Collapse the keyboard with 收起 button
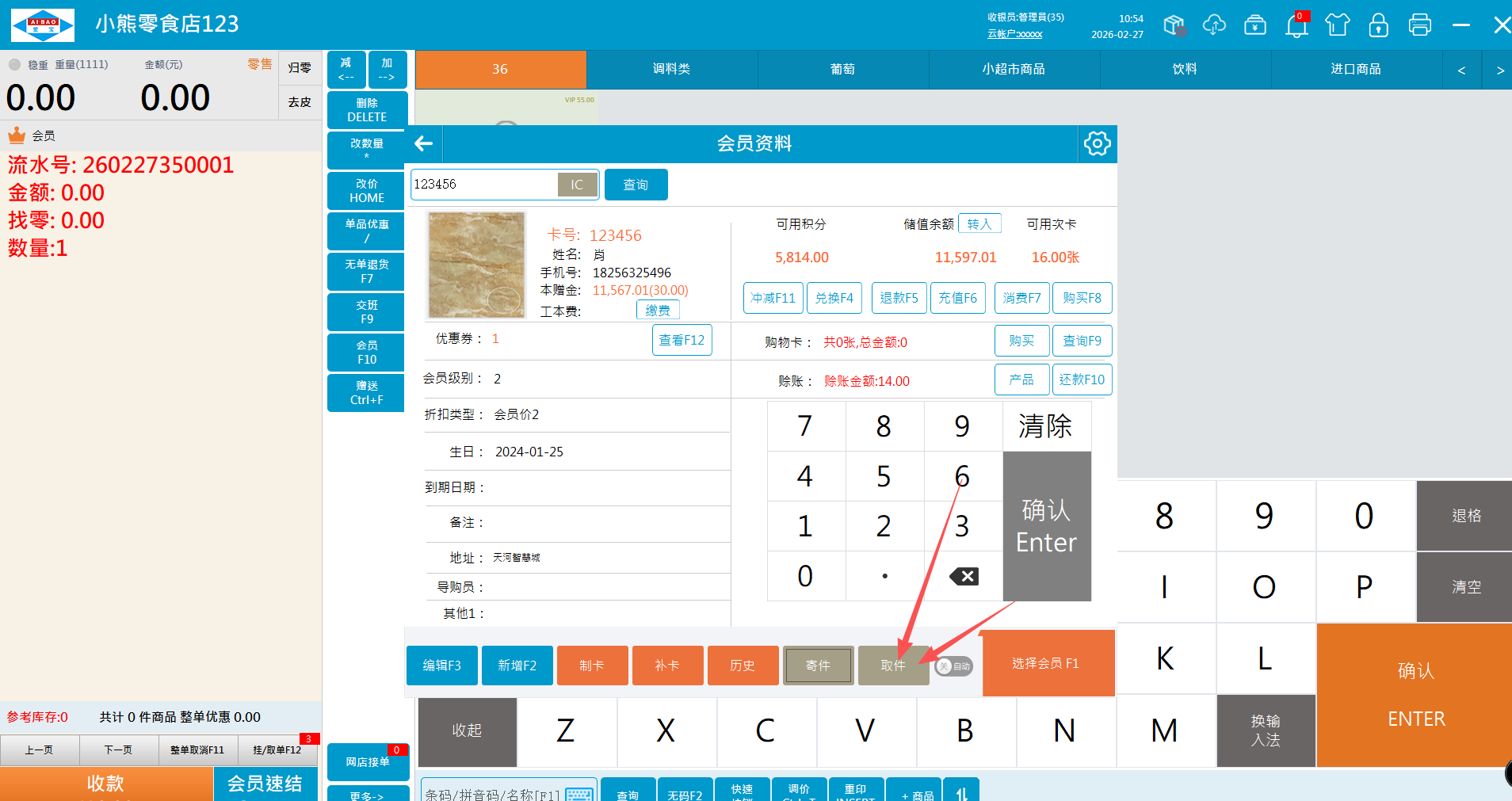The width and height of the screenshot is (1512, 801). point(467,730)
